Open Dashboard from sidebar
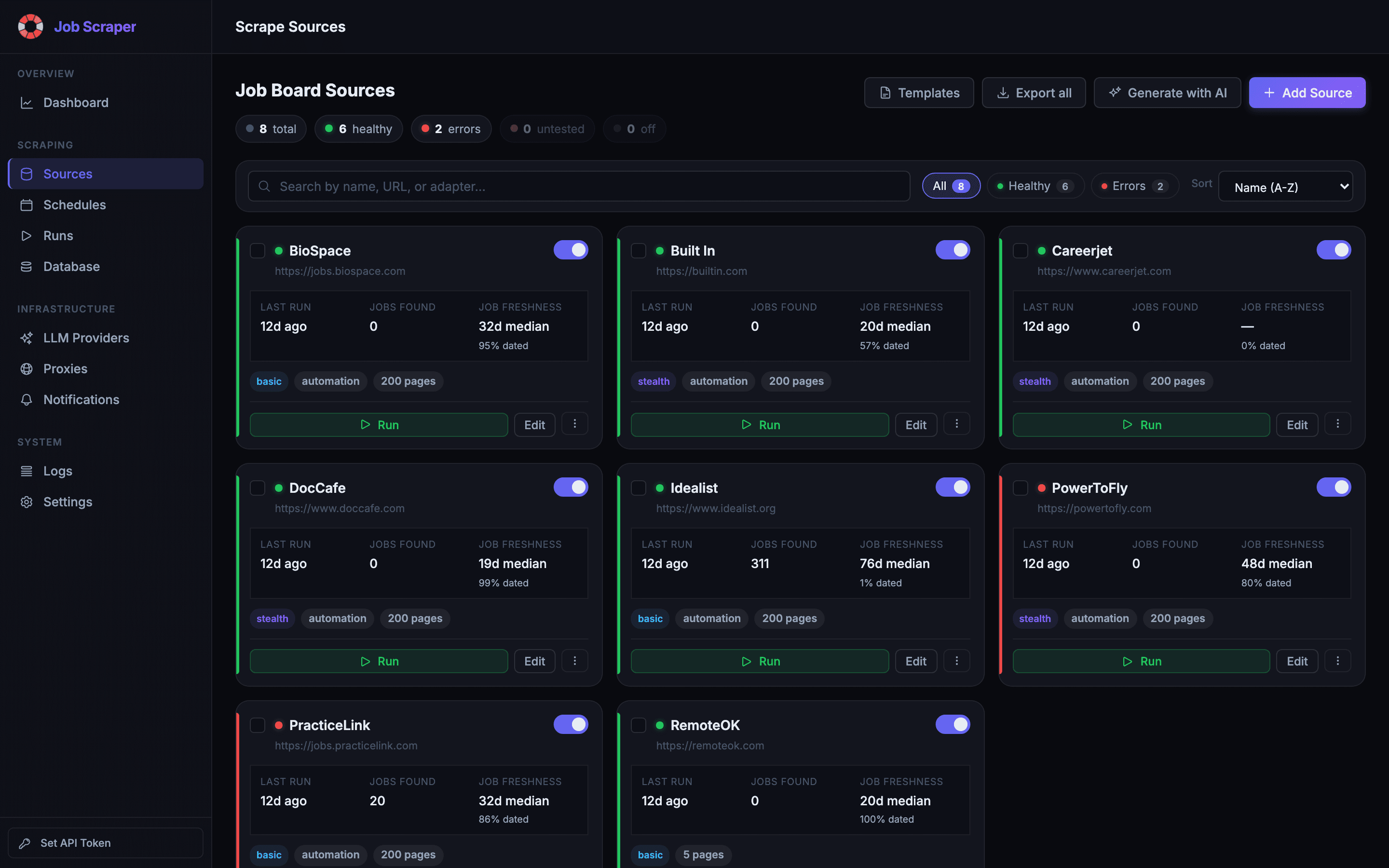The image size is (1389, 868). (x=106, y=103)
